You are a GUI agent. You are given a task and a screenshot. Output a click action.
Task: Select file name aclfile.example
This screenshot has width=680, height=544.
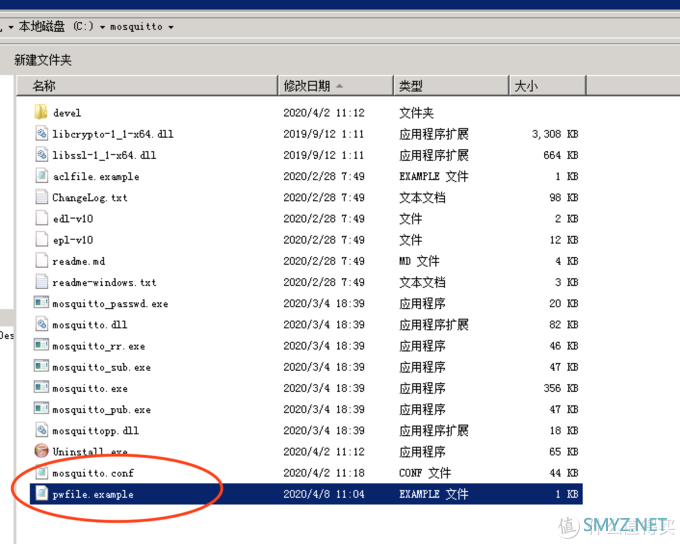coord(96,177)
